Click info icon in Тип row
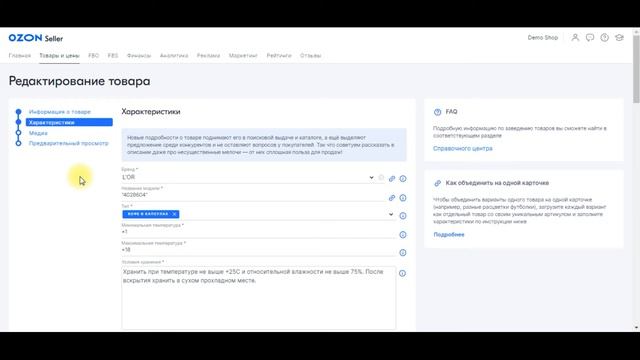 (403, 216)
